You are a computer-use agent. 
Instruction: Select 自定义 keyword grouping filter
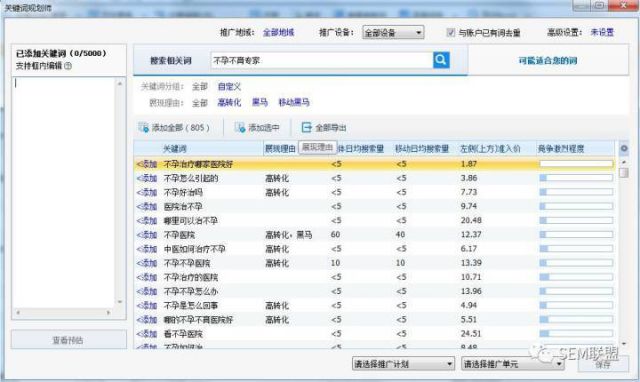pyautogui.click(x=229, y=87)
